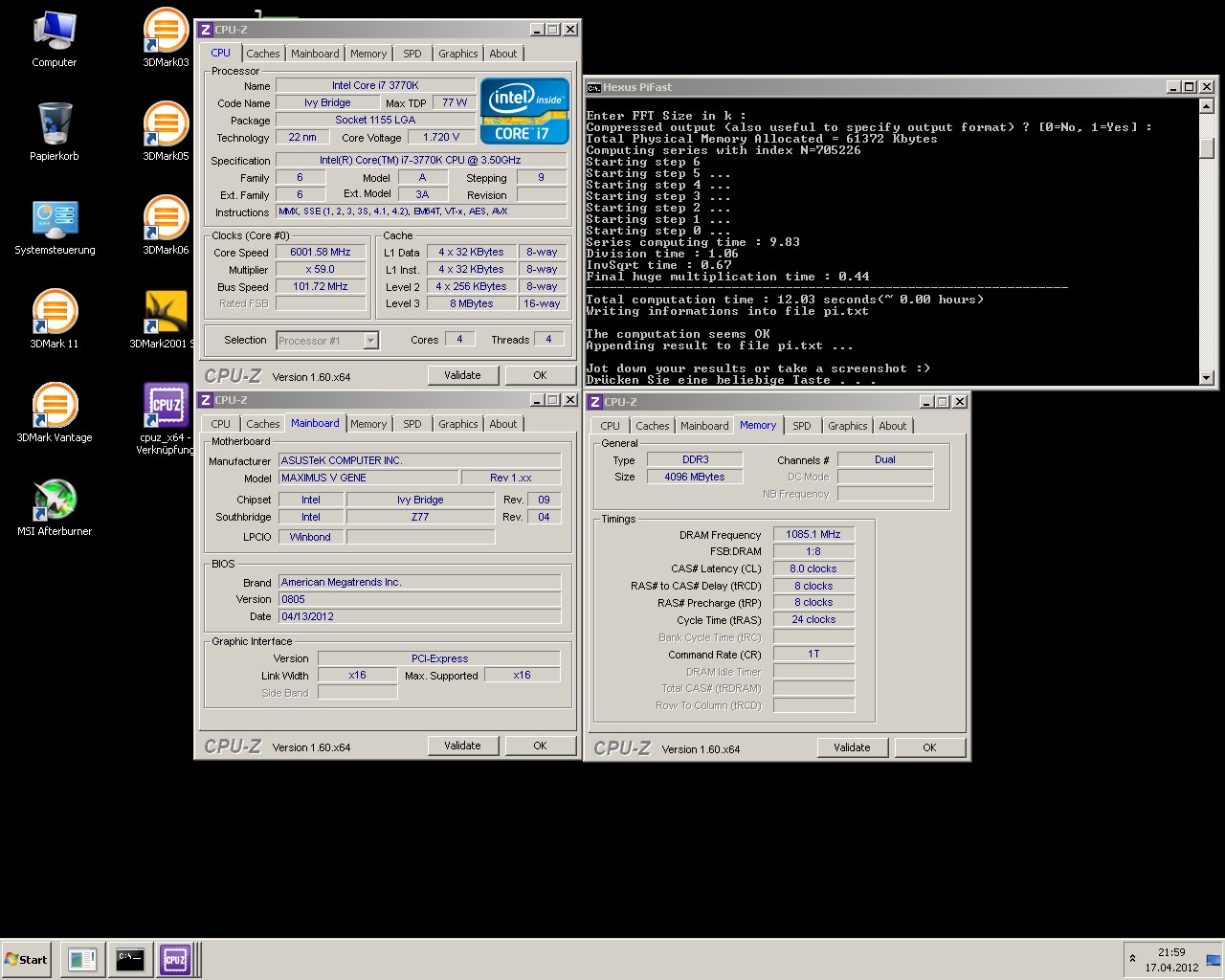Screen dimensions: 1225x980
Task: Click Bus Speed value 101.72 MHz
Action: coord(321,287)
